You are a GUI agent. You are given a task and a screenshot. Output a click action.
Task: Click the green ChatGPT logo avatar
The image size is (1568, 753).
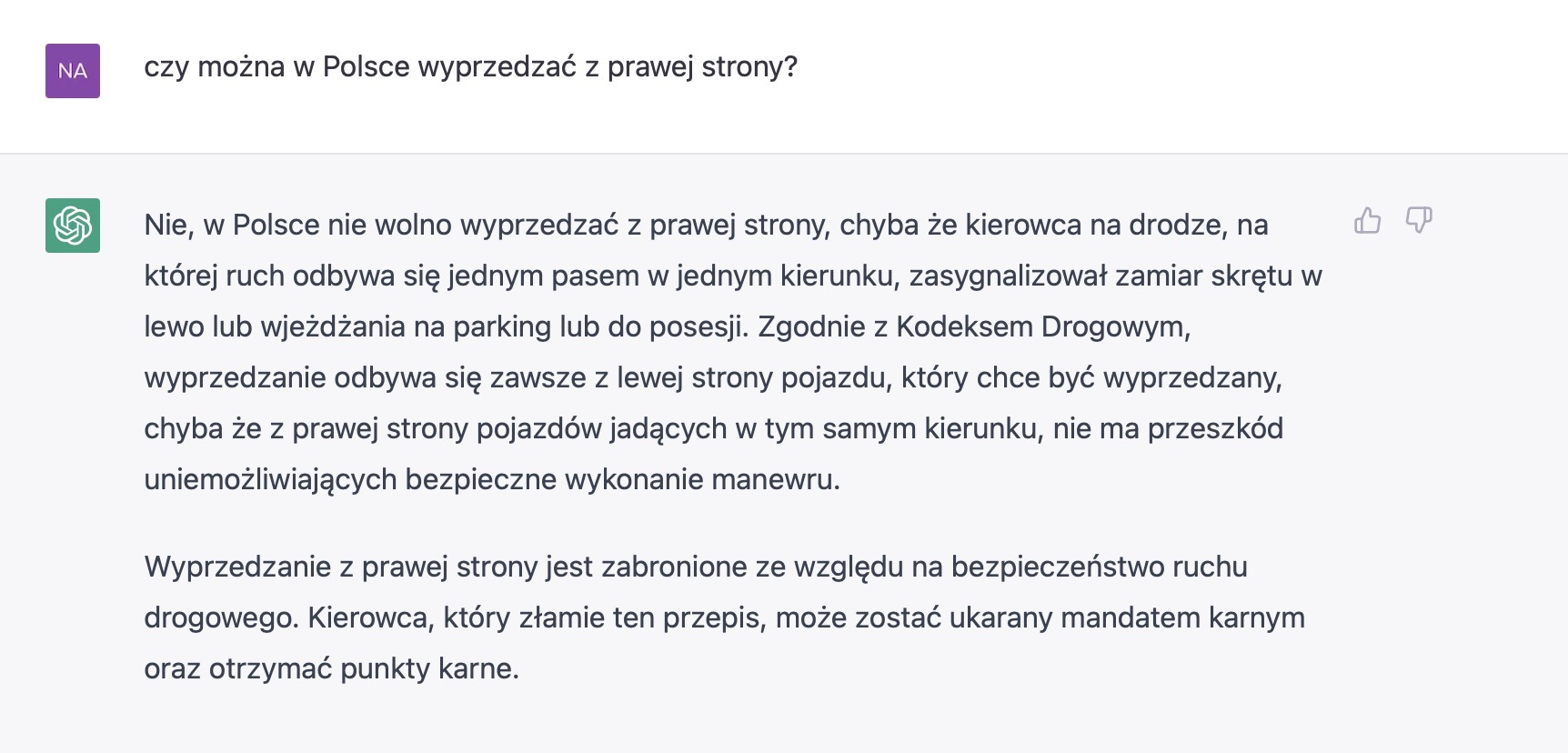click(x=73, y=226)
